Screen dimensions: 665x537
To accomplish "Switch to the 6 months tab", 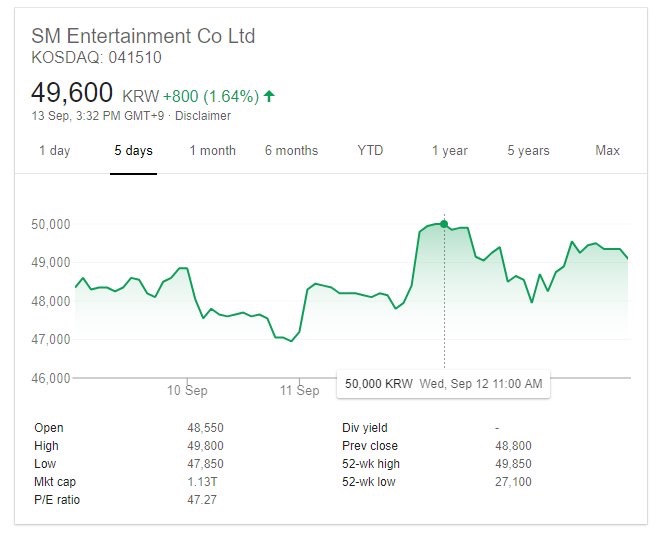I will click(291, 151).
